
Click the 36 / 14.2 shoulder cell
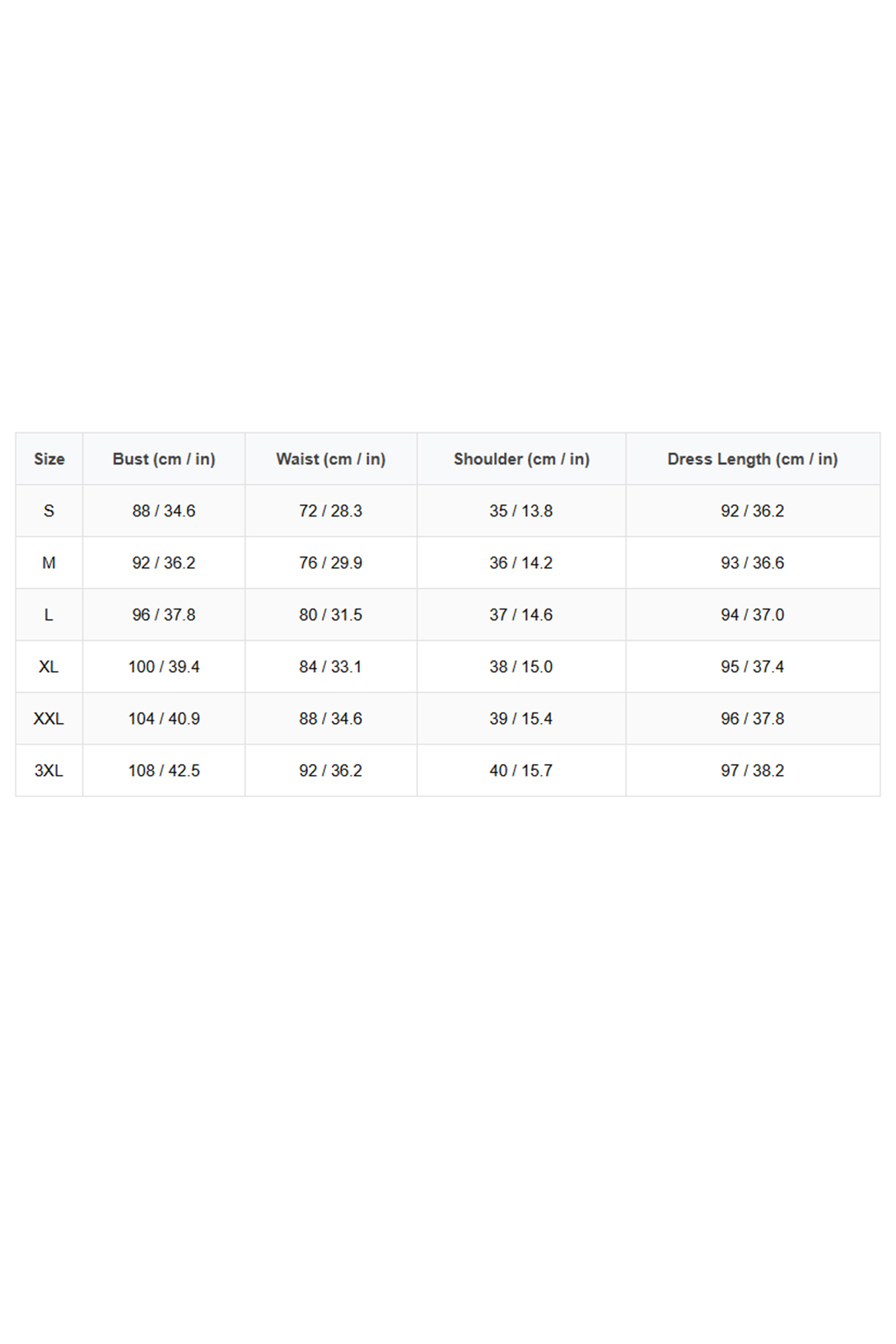(x=521, y=562)
